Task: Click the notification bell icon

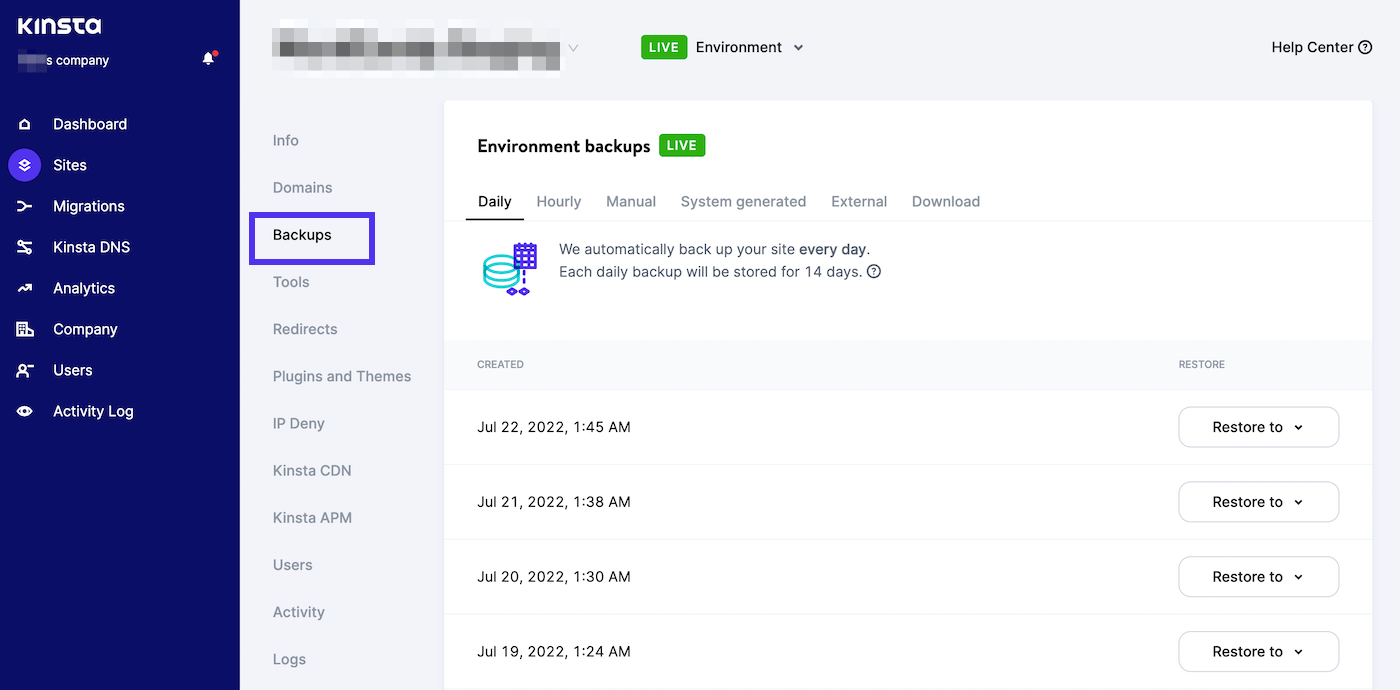Action: tap(208, 57)
